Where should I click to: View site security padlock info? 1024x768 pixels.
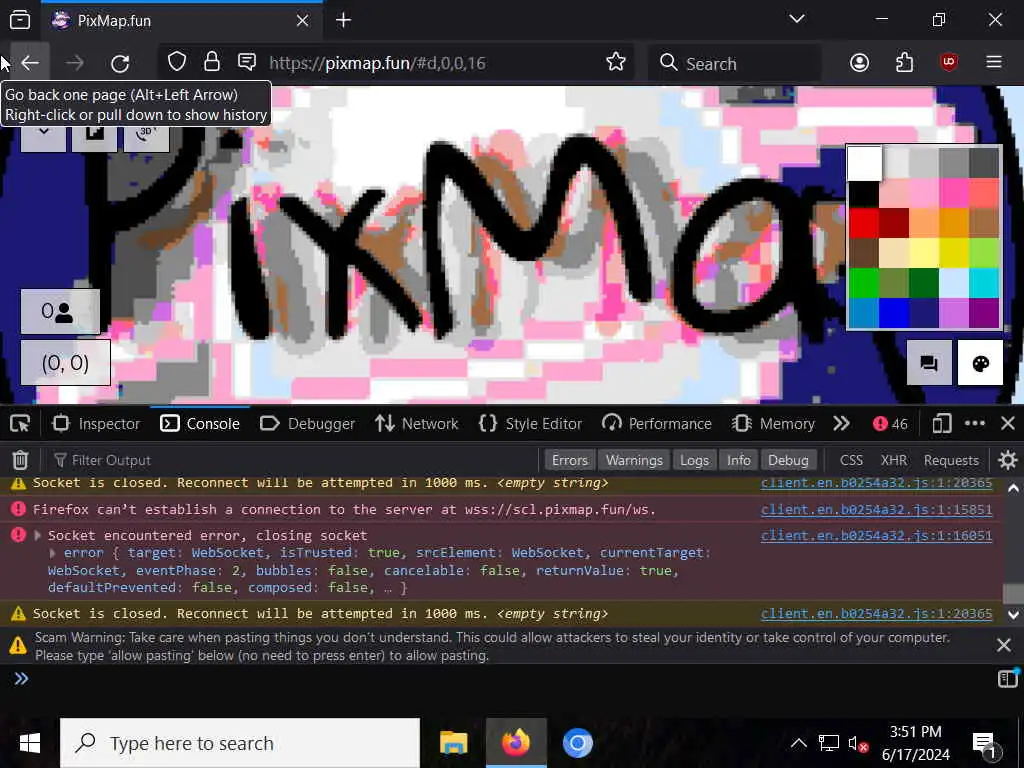(212, 62)
